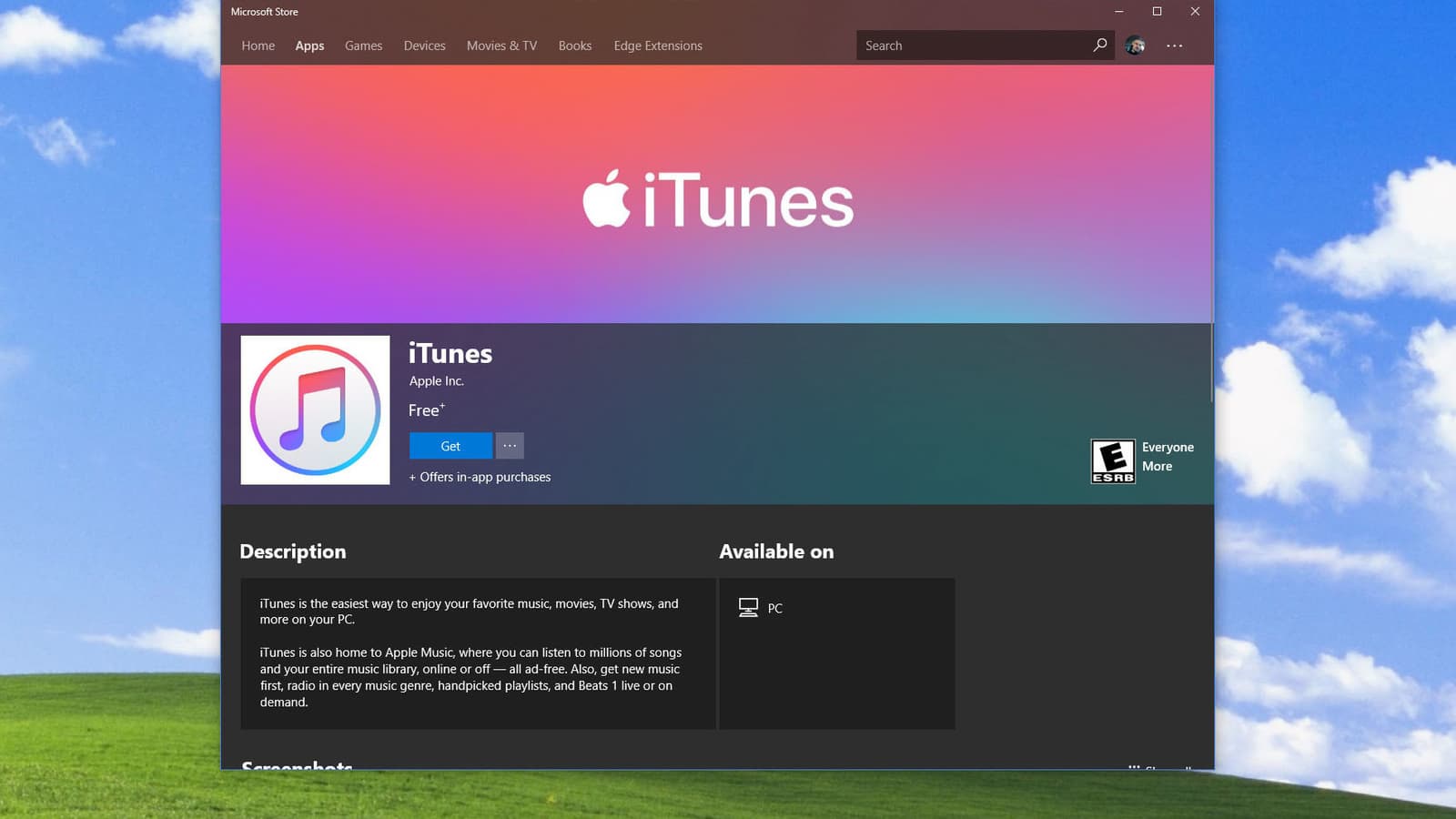This screenshot has height=819, width=1456.
Task: Click the iTunes app icon thumbnail
Action: [315, 409]
